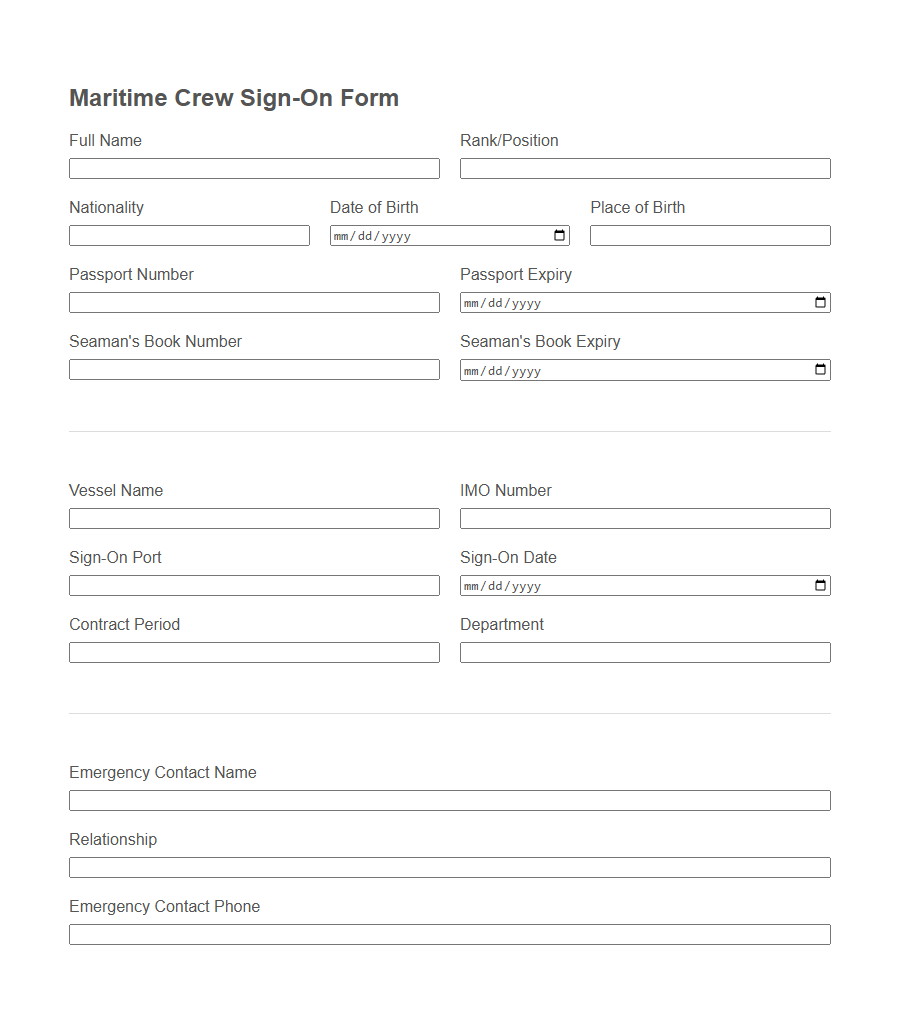
Task: Open the Sign-On Date calendar picker
Action: coord(820,585)
